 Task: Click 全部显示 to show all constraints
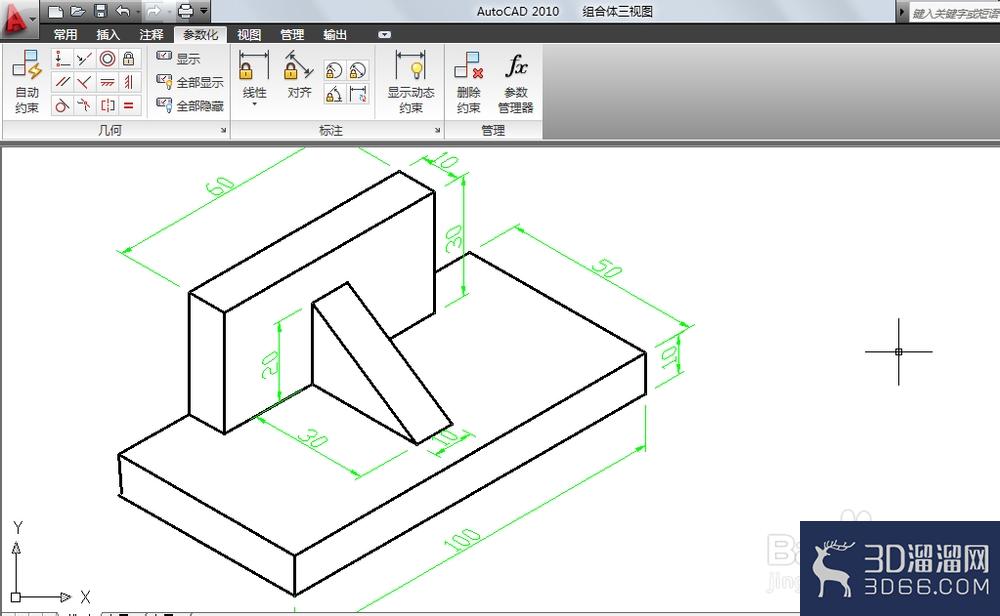[x=190, y=82]
